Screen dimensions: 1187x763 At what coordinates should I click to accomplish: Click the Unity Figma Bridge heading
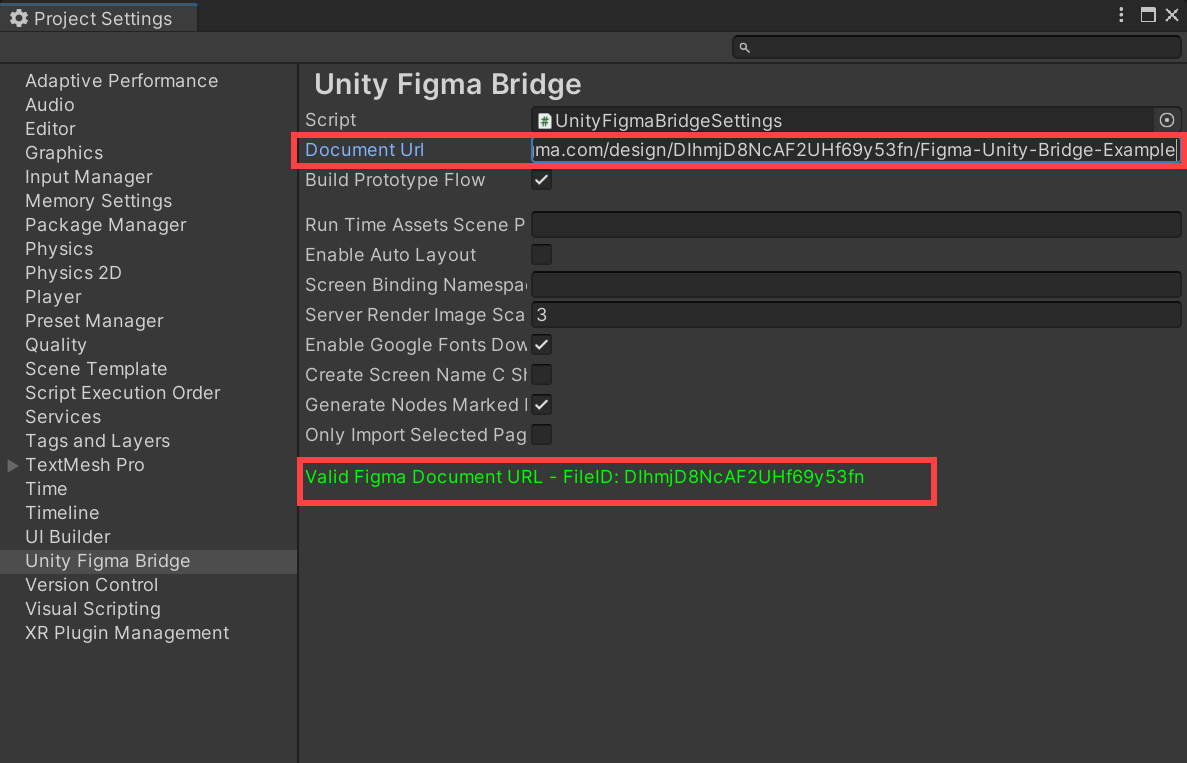[x=447, y=84]
